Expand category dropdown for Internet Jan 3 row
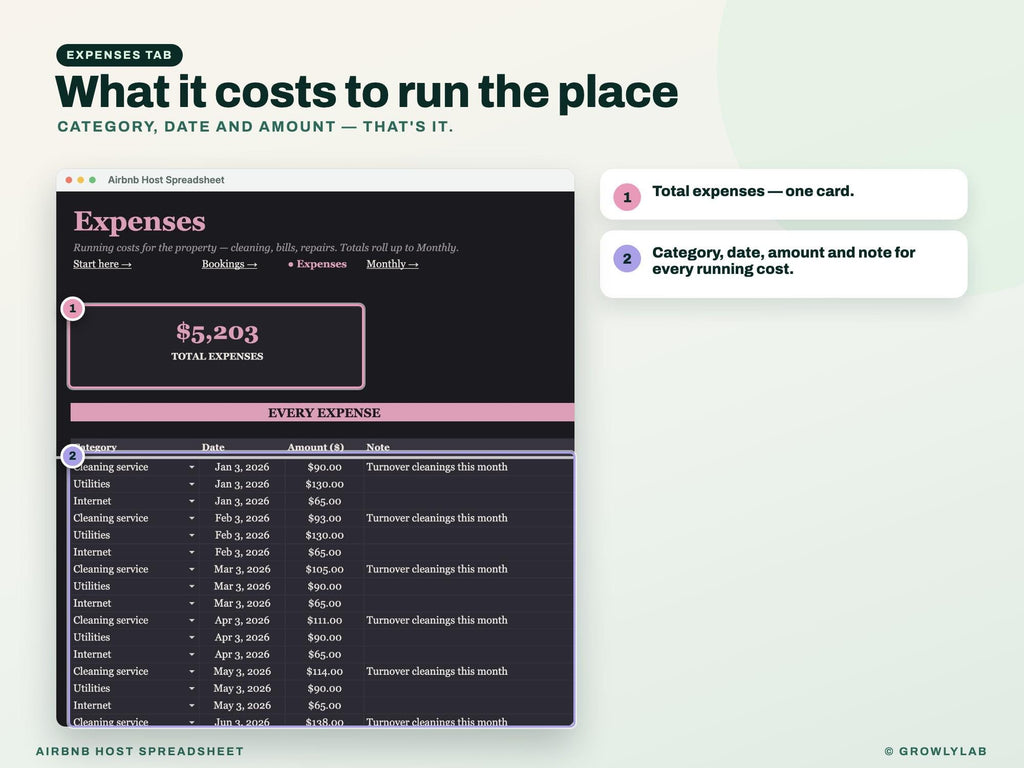1024x768 pixels. 191,501
